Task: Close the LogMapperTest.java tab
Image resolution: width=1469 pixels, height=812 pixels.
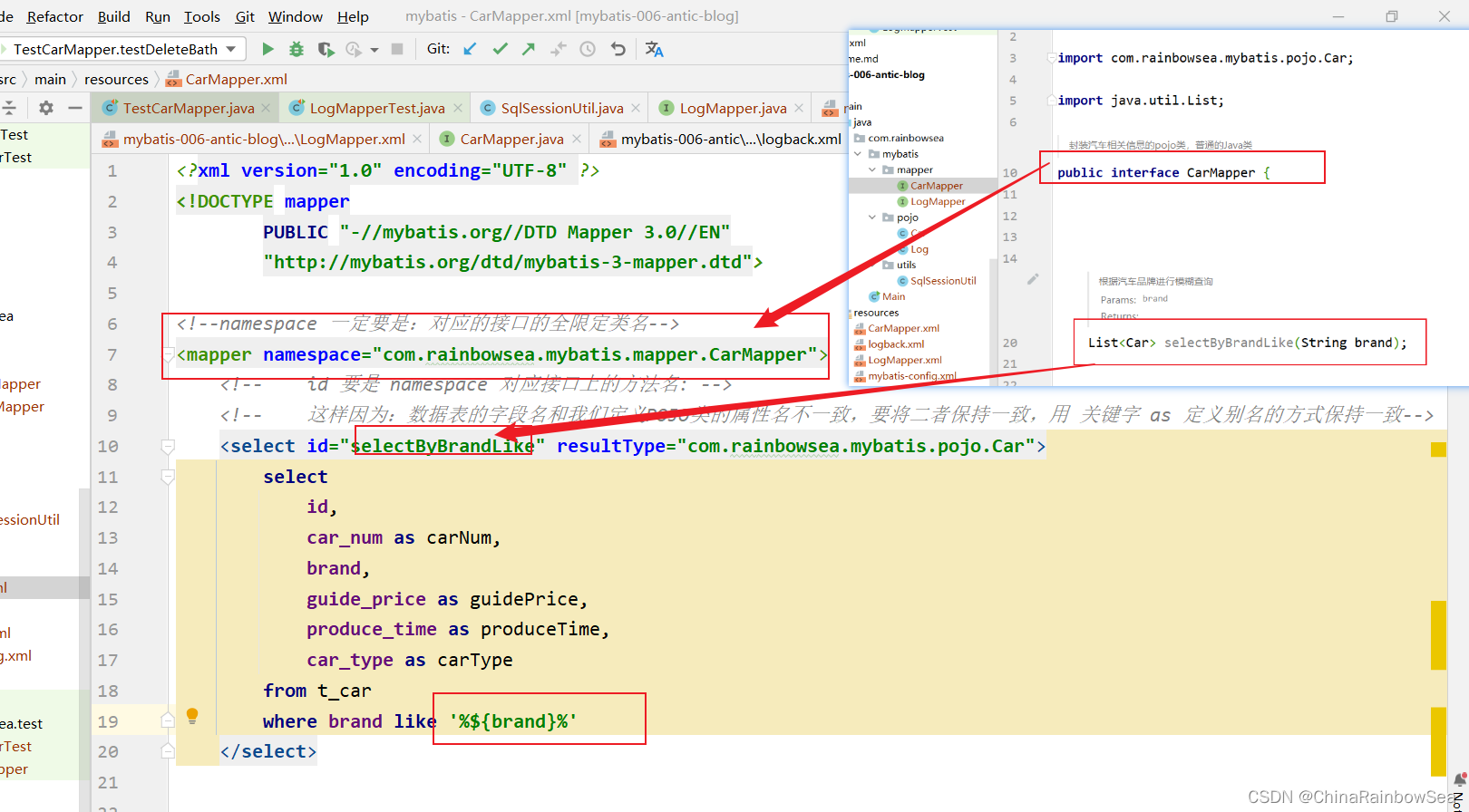Action: (x=458, y=108)
